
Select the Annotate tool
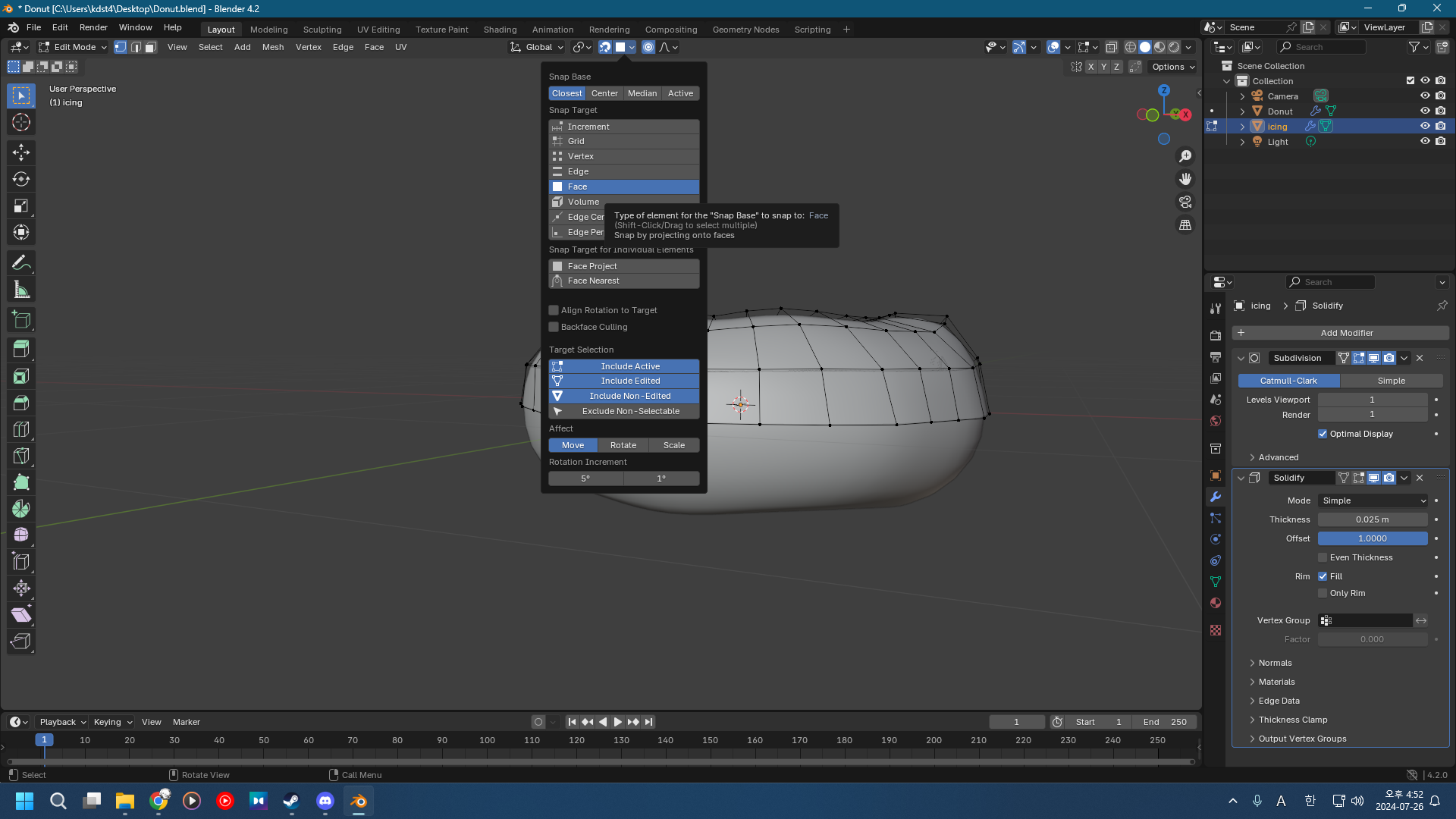[x=21, y=263]
